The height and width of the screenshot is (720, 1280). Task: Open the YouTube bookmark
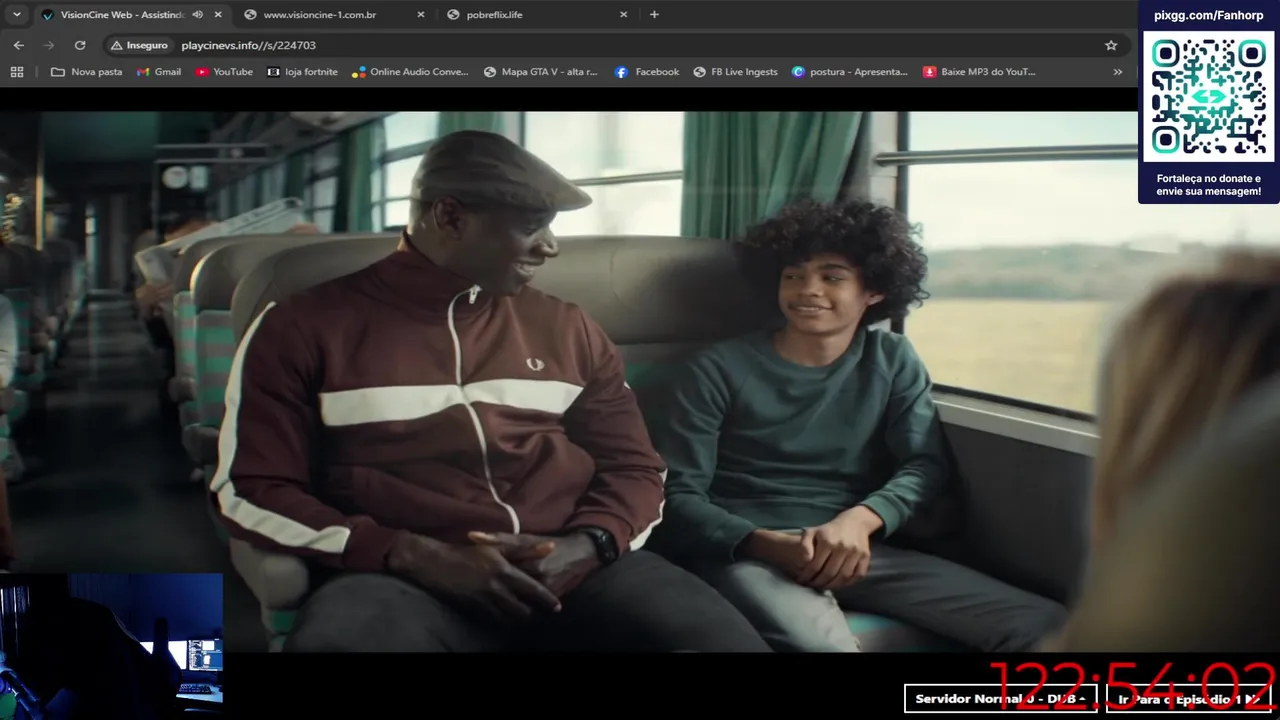tap(224, 72)
